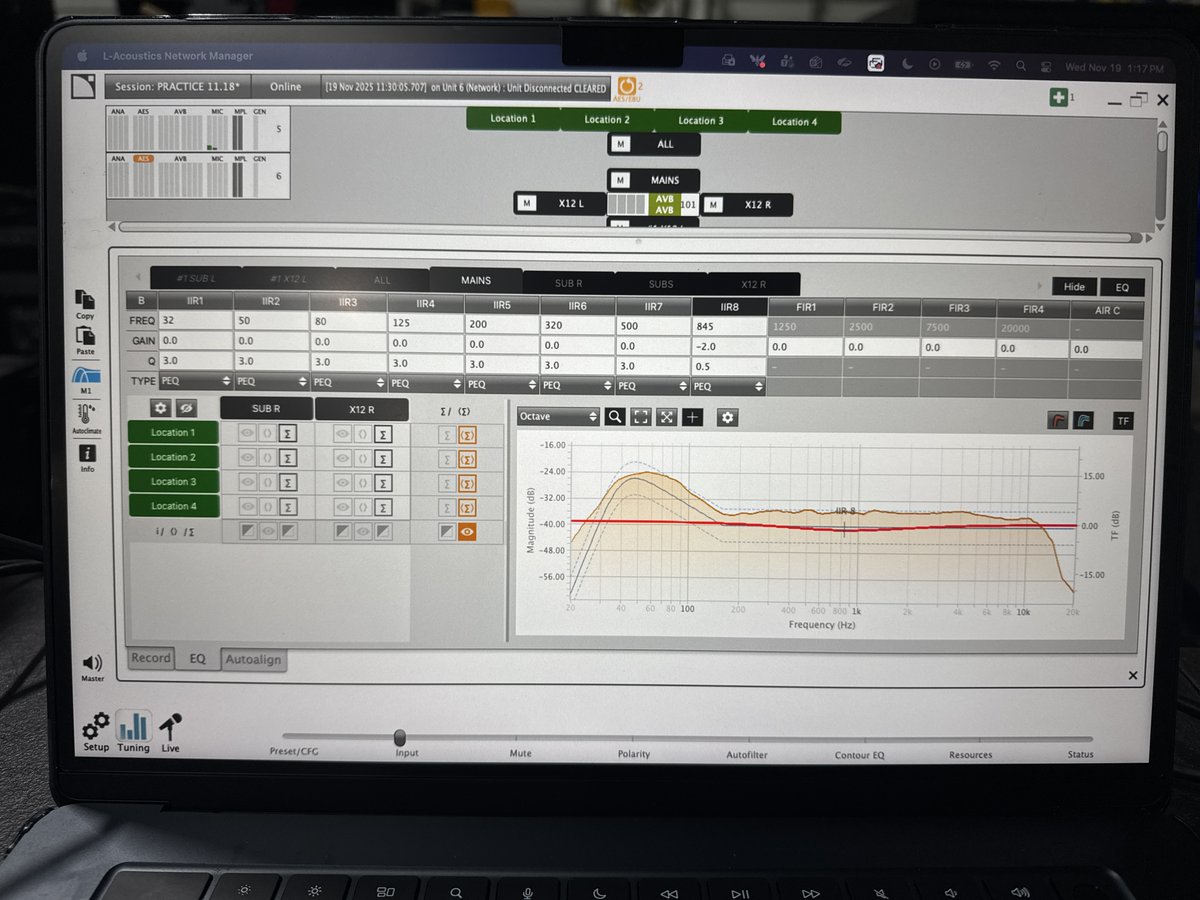This screenshot has width=1200, height=900.
Task: Click the green add unit plus icon
Action: click(1058, 97)
